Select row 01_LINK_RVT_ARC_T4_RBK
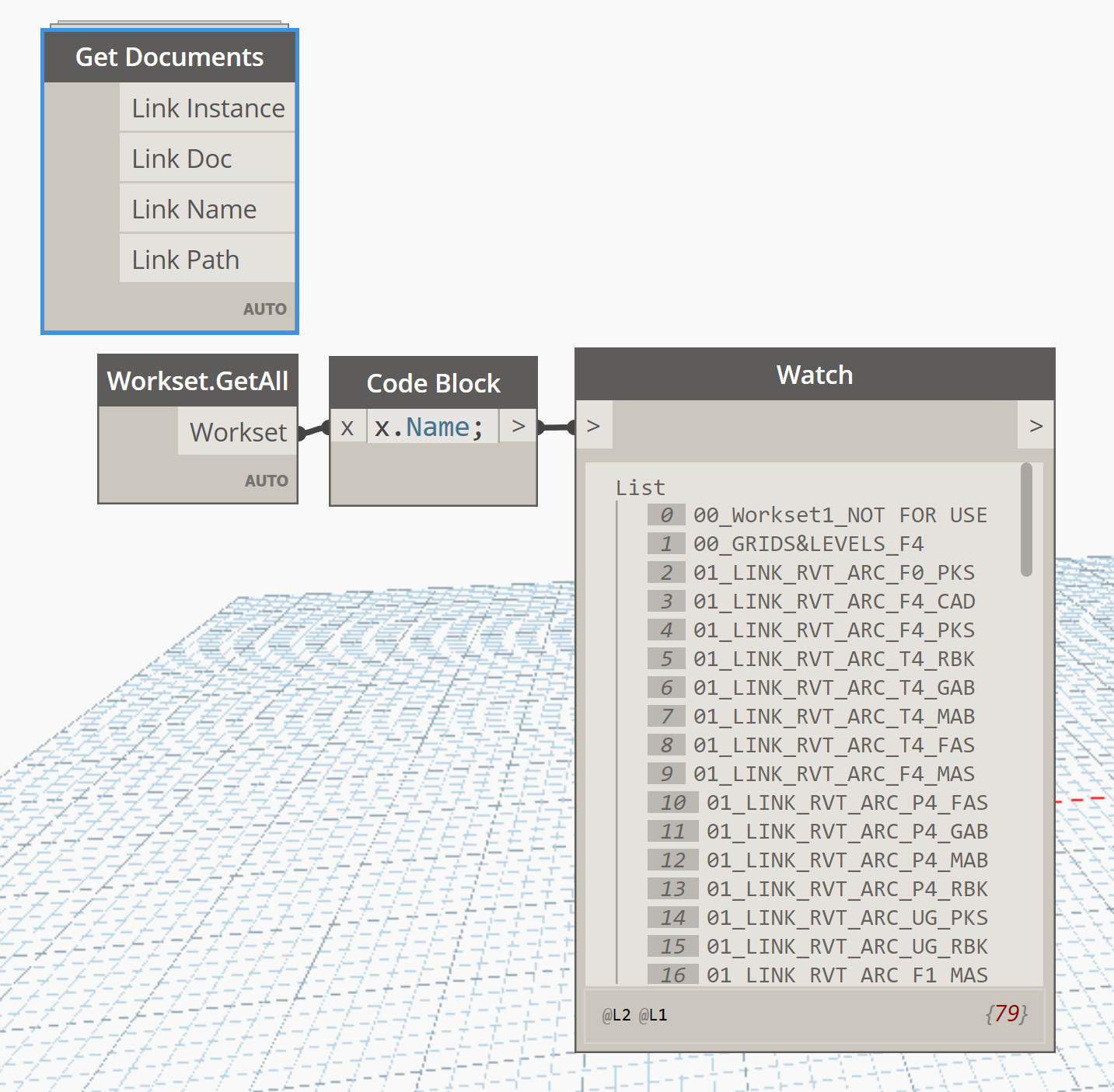The width and height of the screenshot is (1114, 1092). coord(812,659)
